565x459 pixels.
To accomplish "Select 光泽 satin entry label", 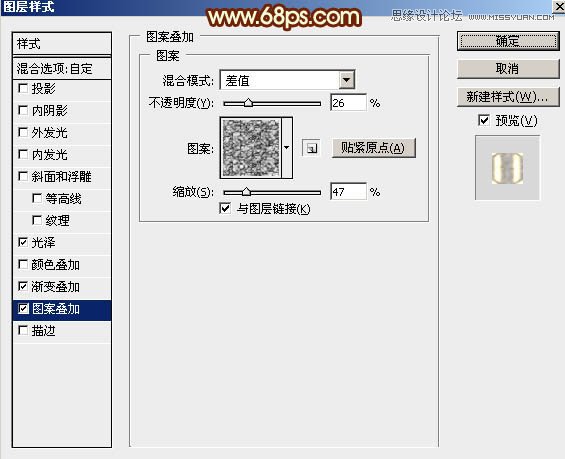I will (x=43, y=242).
